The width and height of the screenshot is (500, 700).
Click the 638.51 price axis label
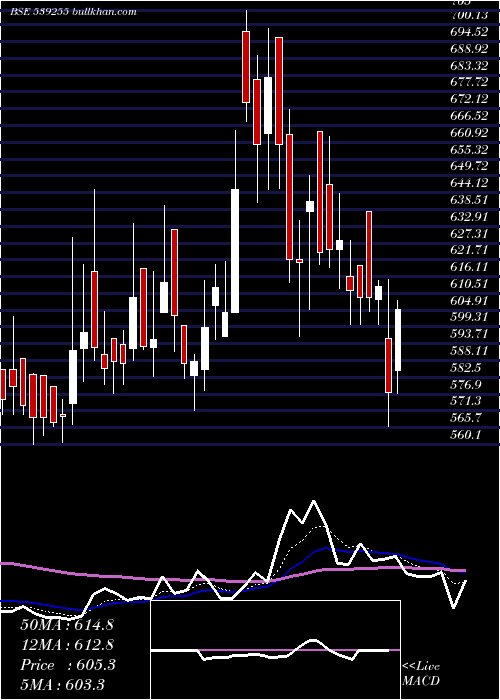click(x=470, y=200)
